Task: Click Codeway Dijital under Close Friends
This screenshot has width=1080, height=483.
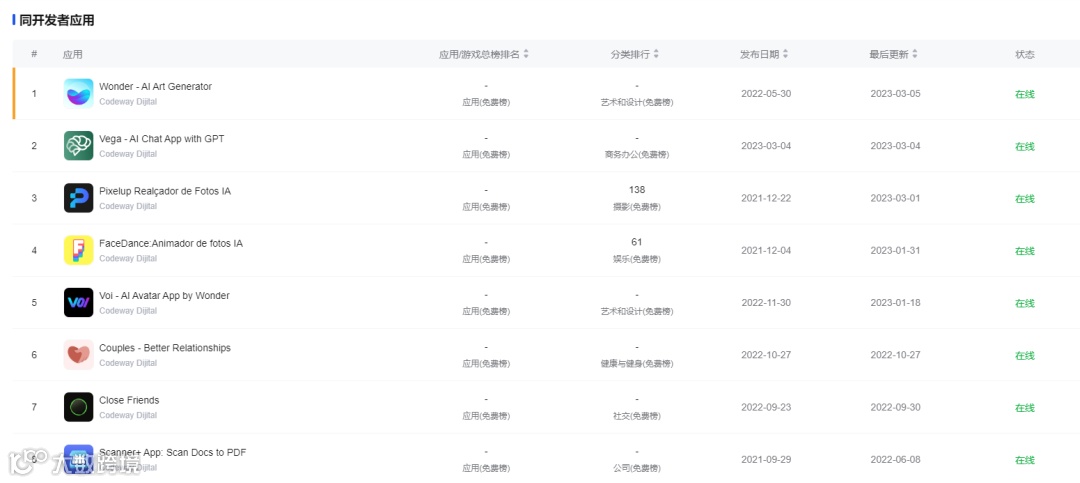Action: (x=128, y=416)
